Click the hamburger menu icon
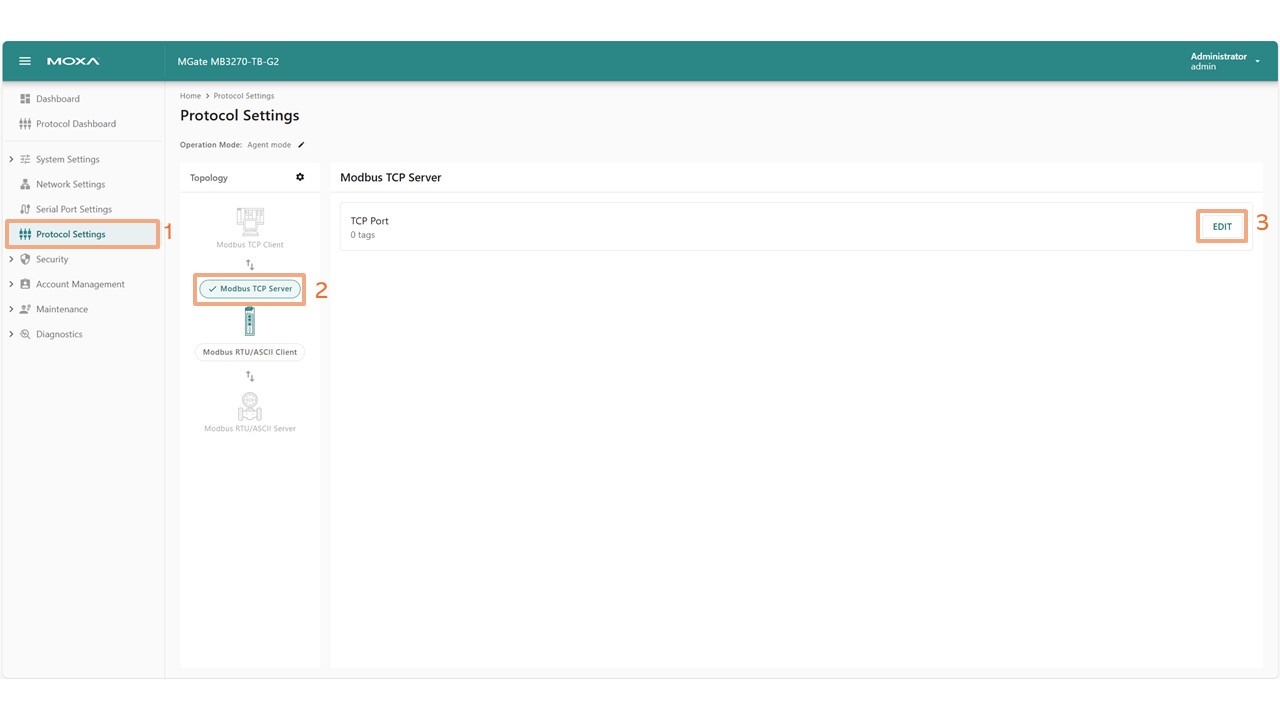The image size is (1280, 720). pyautogui.click(x=25, y=61)
